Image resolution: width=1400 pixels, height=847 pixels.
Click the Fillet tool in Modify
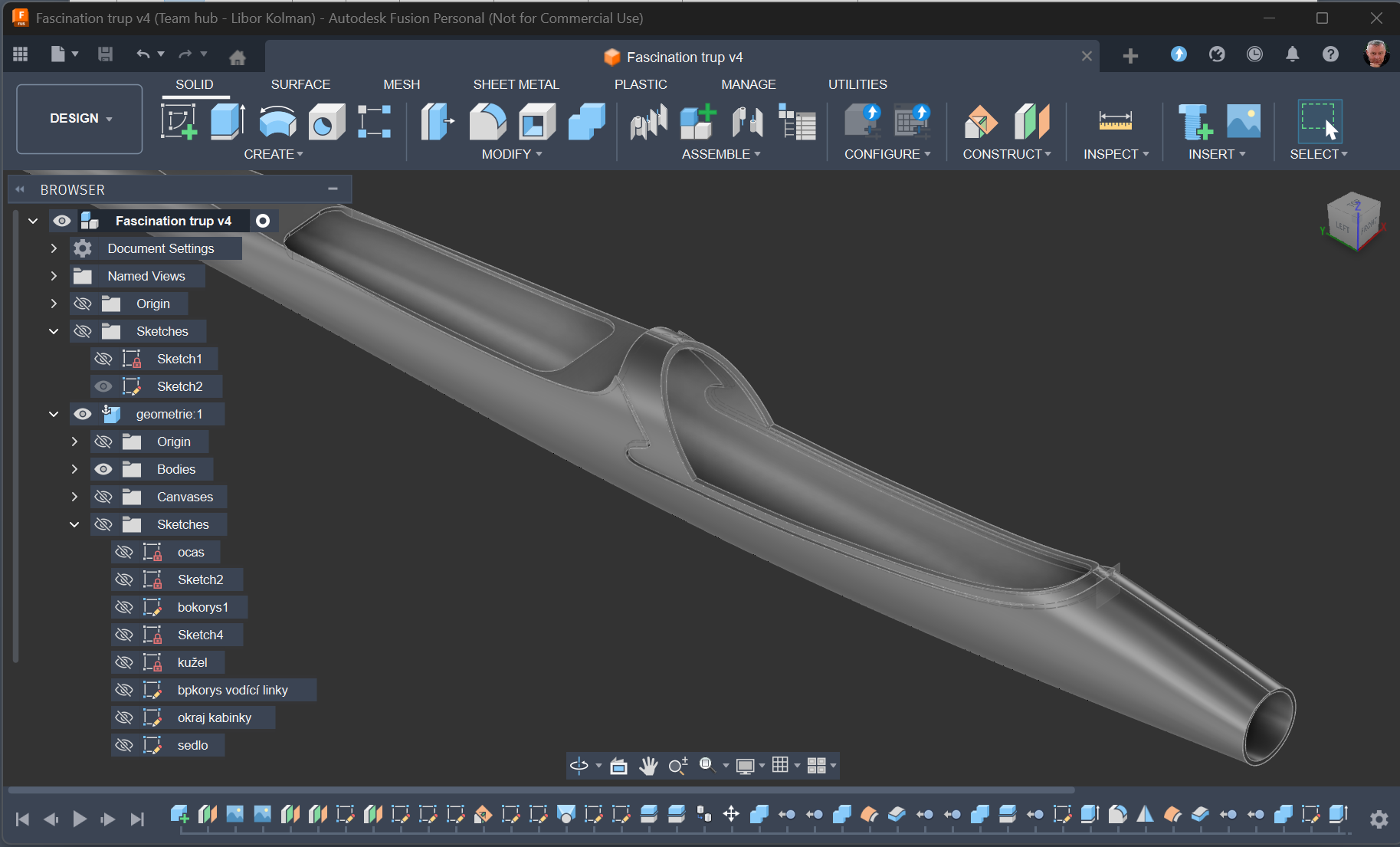coord(487,122)
